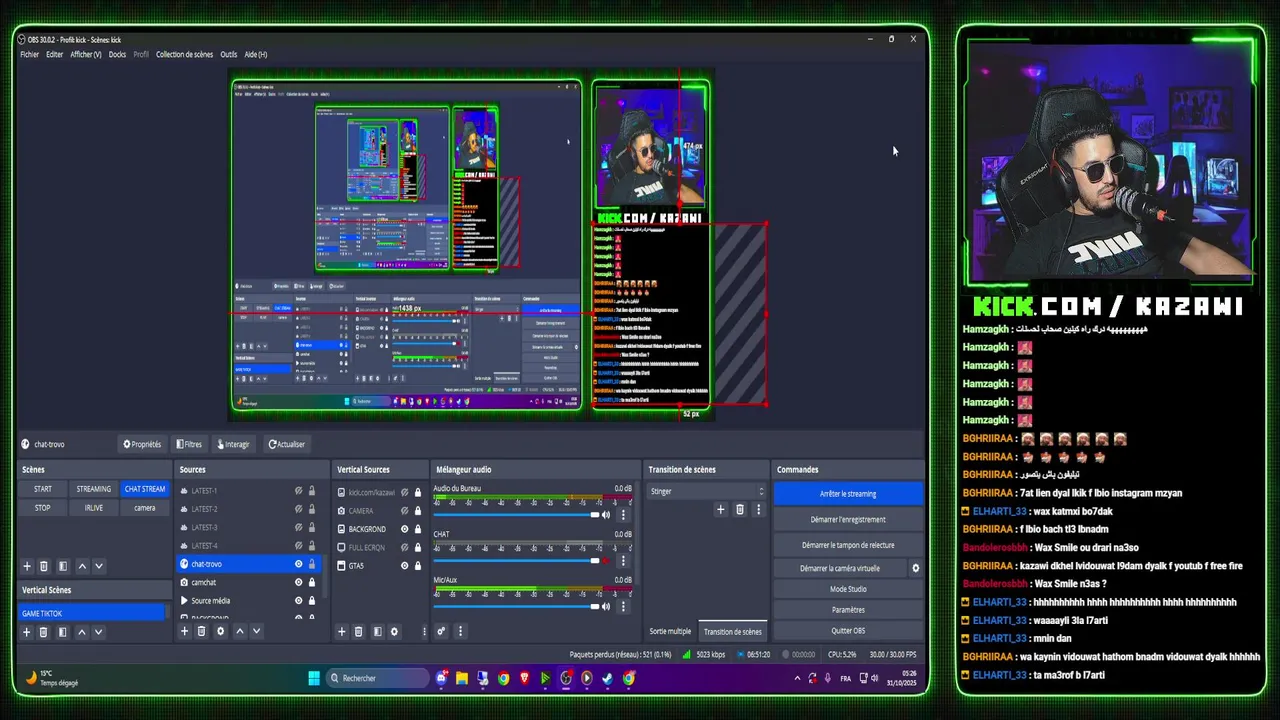Move source down in Sources toolbar

click(256, 631)
